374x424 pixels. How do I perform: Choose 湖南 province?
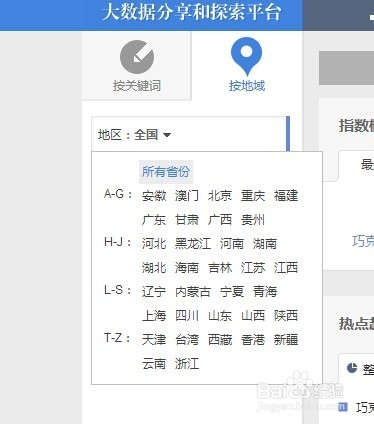[x=265, y=244]
